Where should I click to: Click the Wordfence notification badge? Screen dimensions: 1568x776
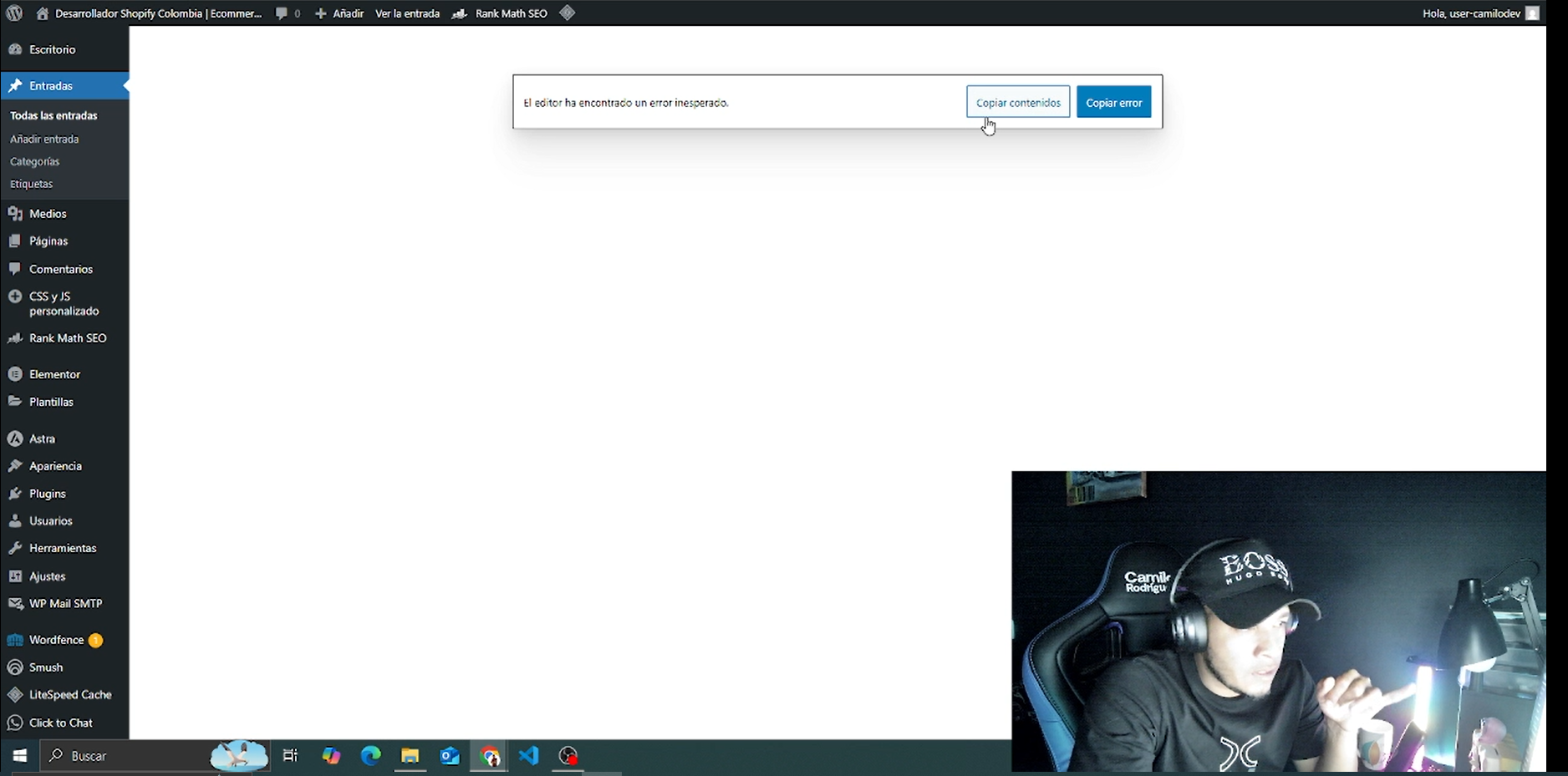(95, 641)
